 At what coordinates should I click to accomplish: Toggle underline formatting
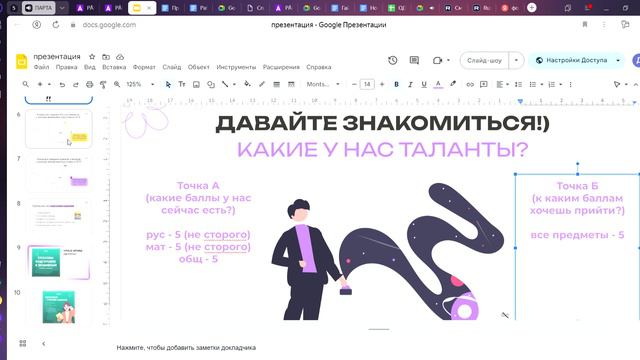(x=424, y=84)
